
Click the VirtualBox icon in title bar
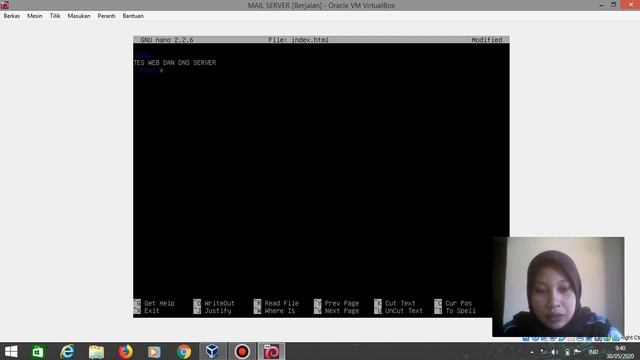pyautogui.click(x=5, y=5)
